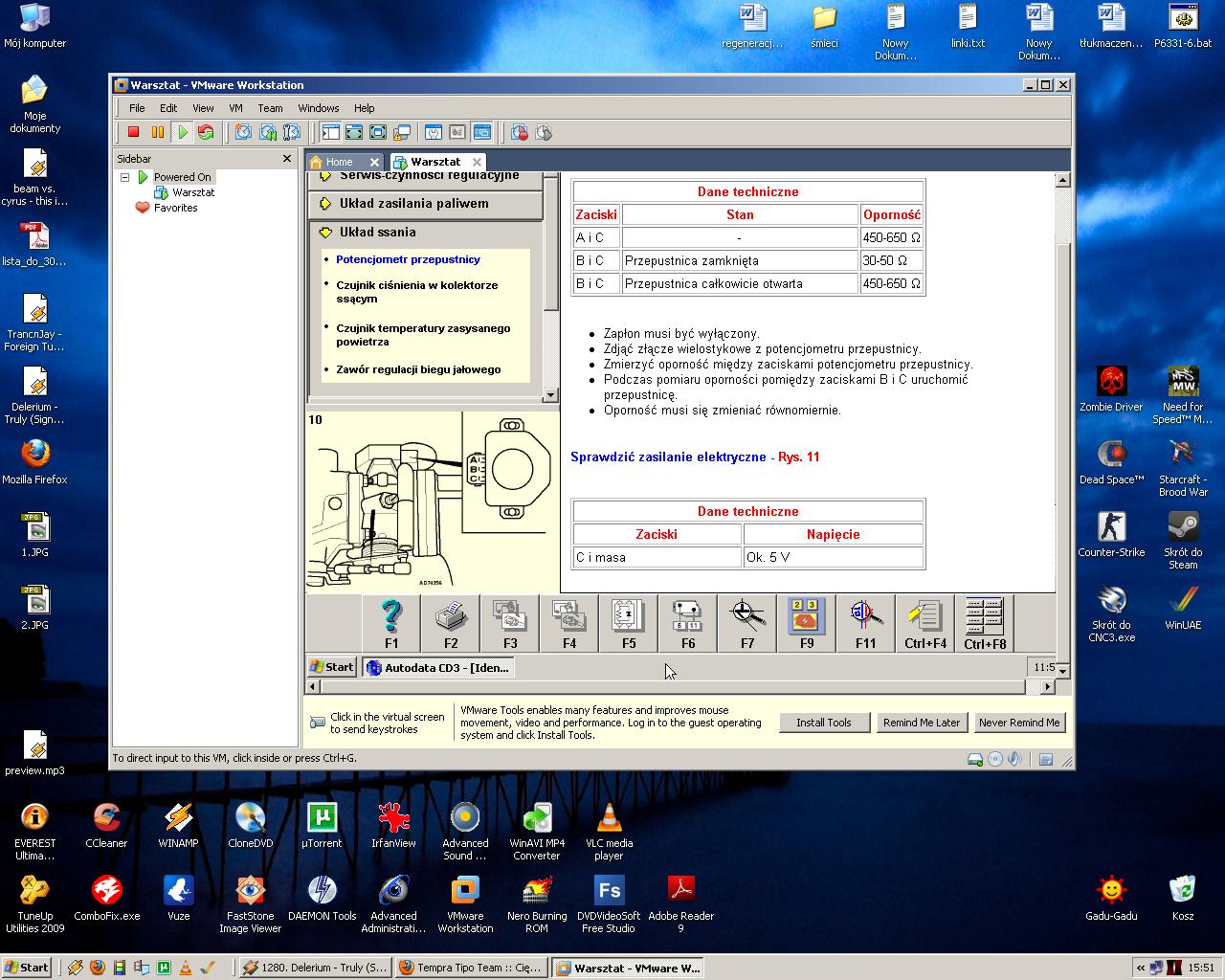Click the Autodata F2 print icon

(x=451, y=623)
